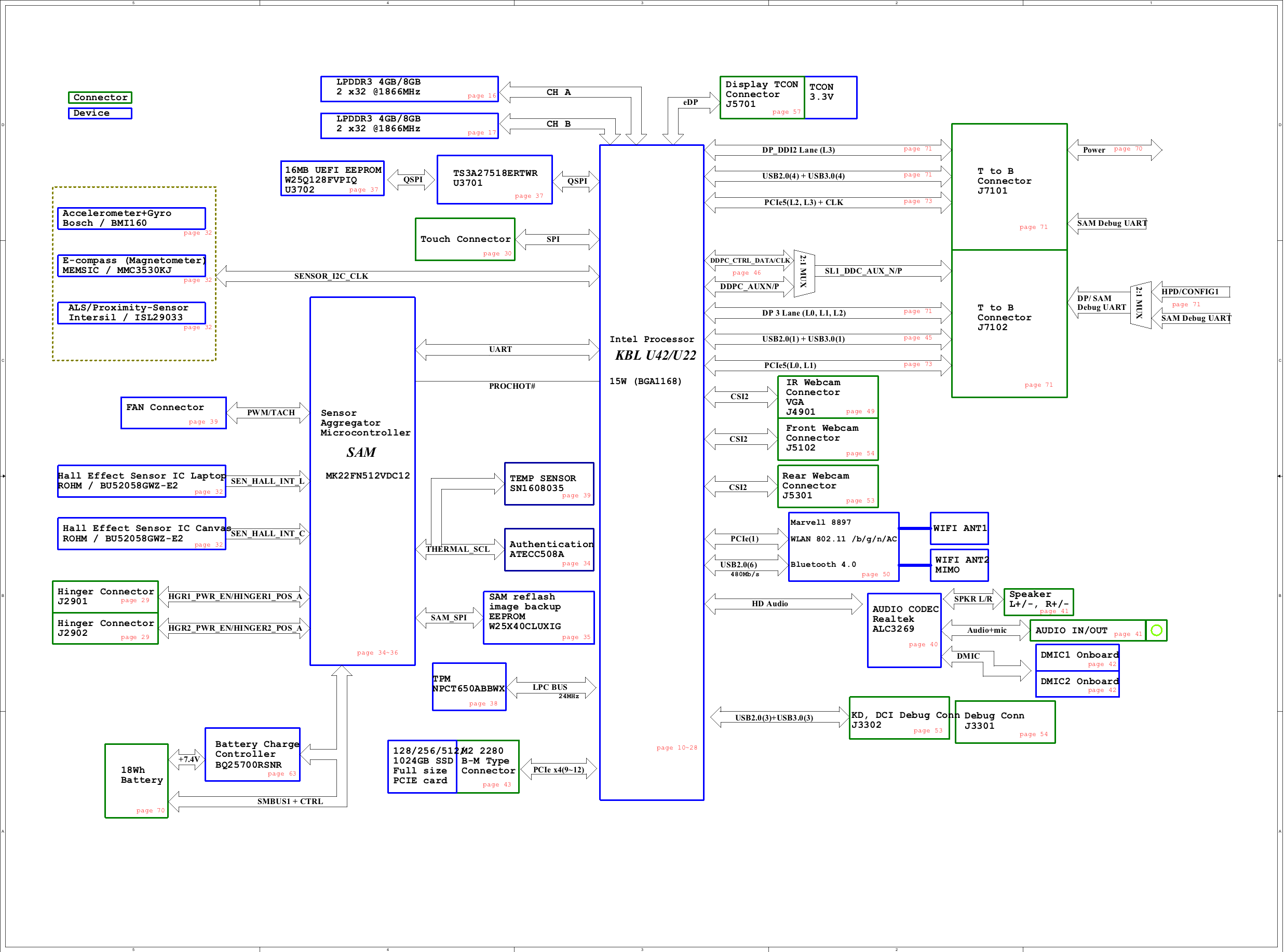The image size is (1285, 952).
Task: Click page 34~36 reference on SAM block
Action: pos(377,652)
